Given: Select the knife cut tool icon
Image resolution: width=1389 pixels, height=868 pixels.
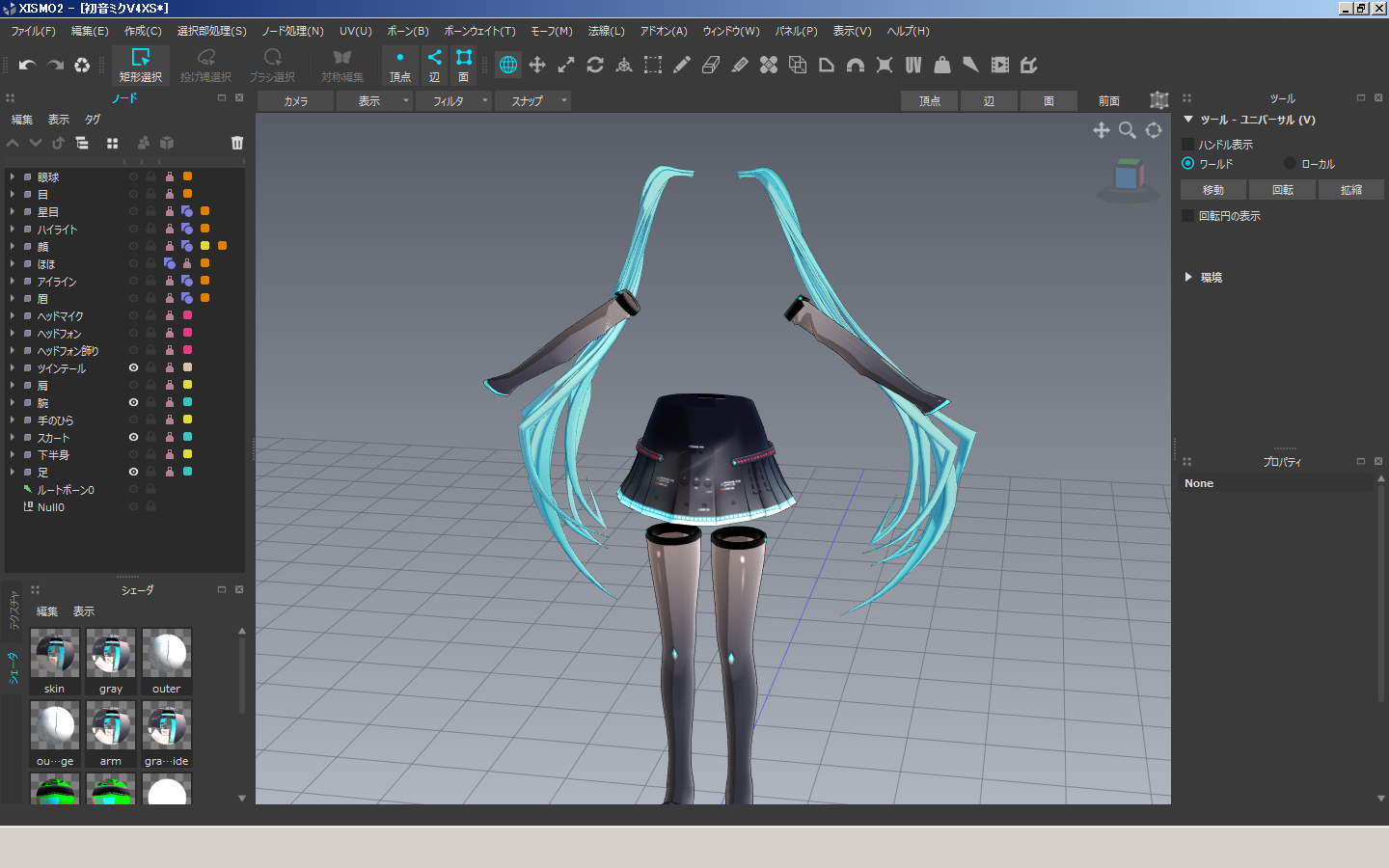Looking at the screenshot, I should (740, 65).
